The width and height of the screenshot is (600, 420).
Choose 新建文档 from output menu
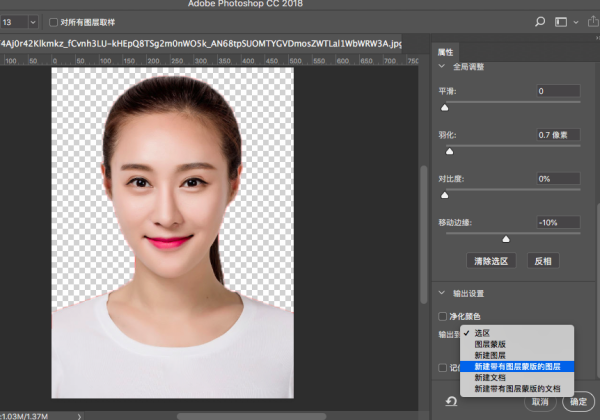(517, 378)
